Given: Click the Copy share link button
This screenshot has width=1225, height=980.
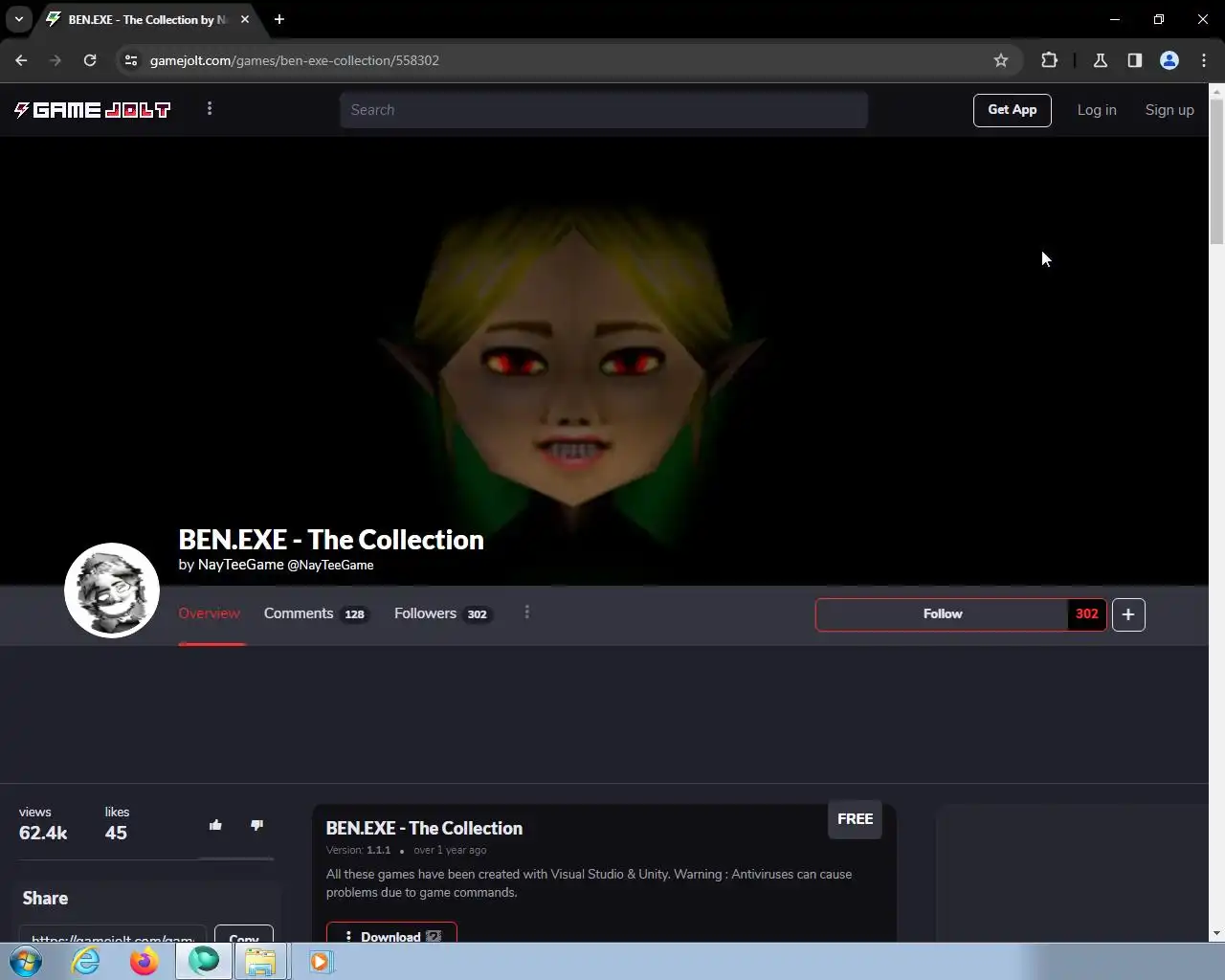Looking at the screenshot, I should pyautogui.click(x=244, y=935).
